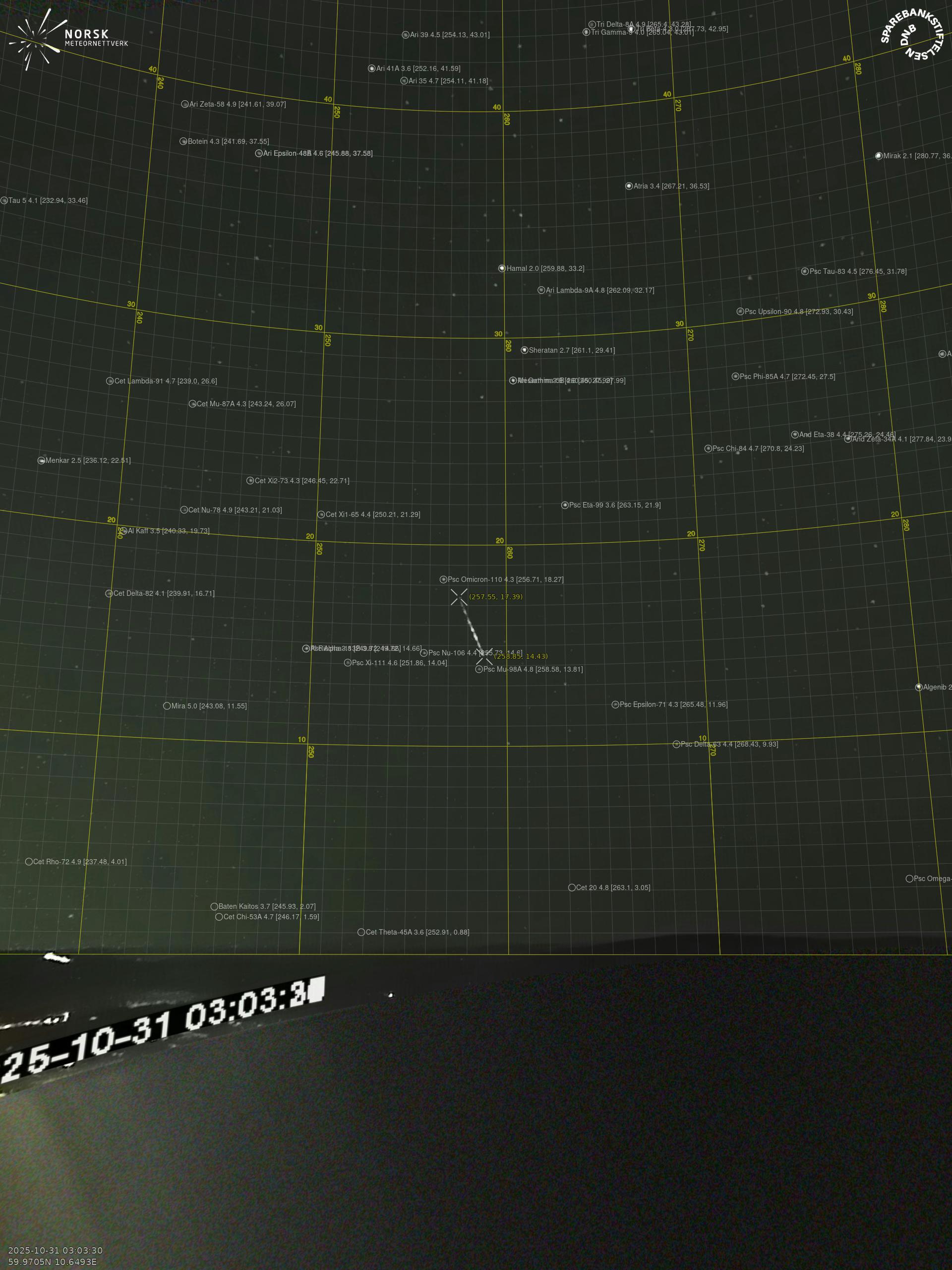Viewport: 952px width, 1270px height.
Task: Click the Mirak star marker circle
Action: 879,156
